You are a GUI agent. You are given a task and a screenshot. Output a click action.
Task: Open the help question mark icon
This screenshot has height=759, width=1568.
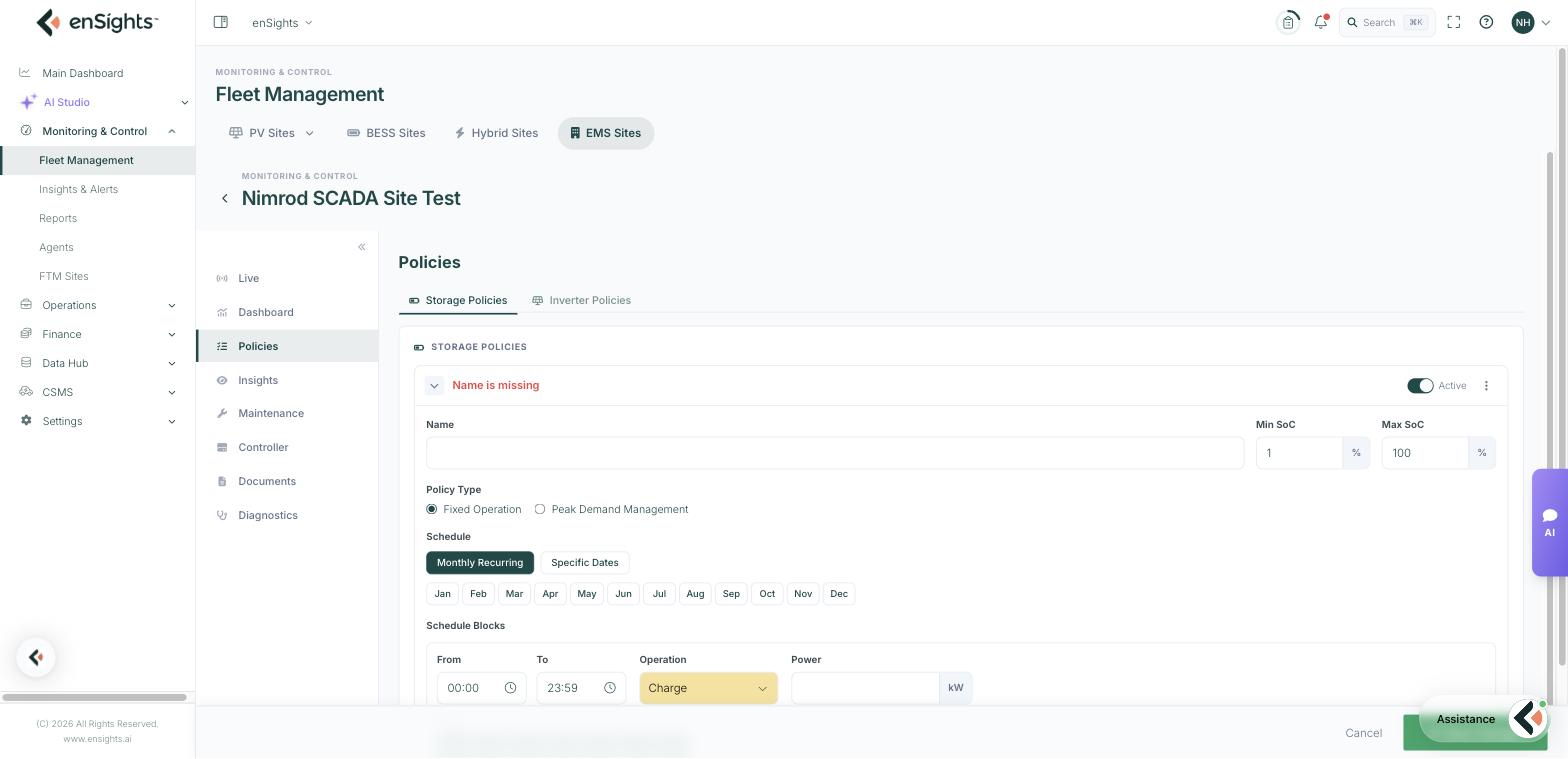pos(1487,22)
